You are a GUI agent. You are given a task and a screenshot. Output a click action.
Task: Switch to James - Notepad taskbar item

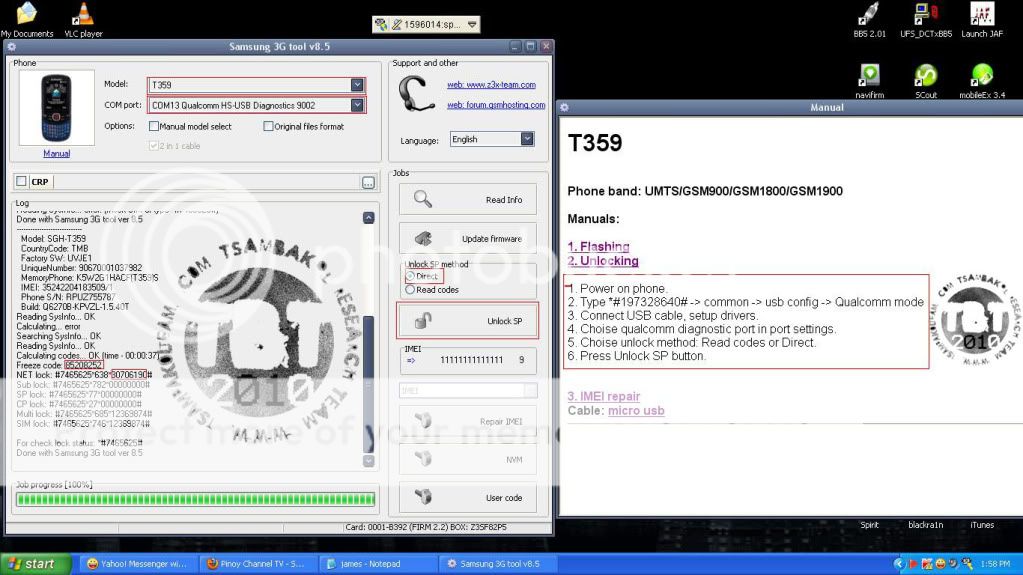coord(378,564)
